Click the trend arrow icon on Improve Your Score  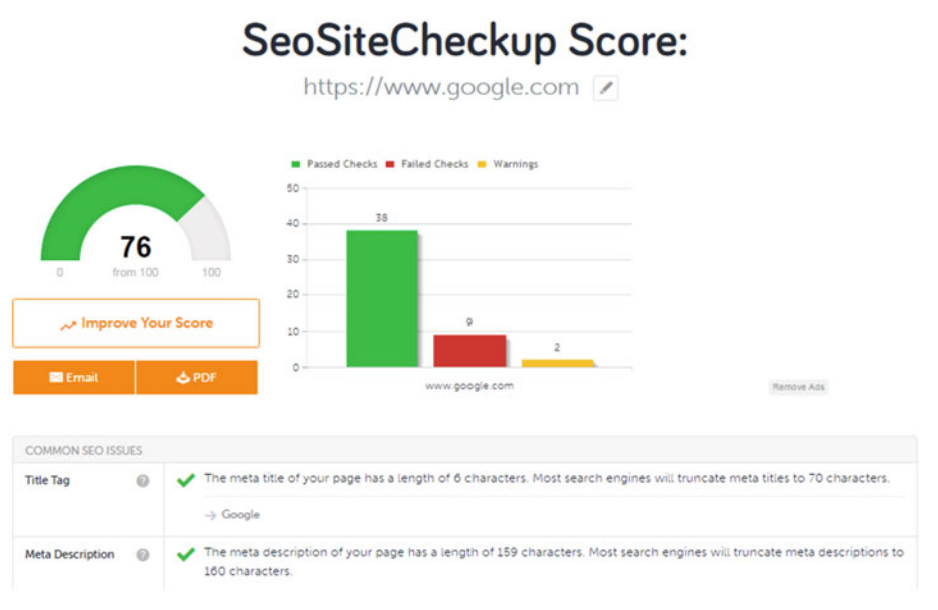68,325
